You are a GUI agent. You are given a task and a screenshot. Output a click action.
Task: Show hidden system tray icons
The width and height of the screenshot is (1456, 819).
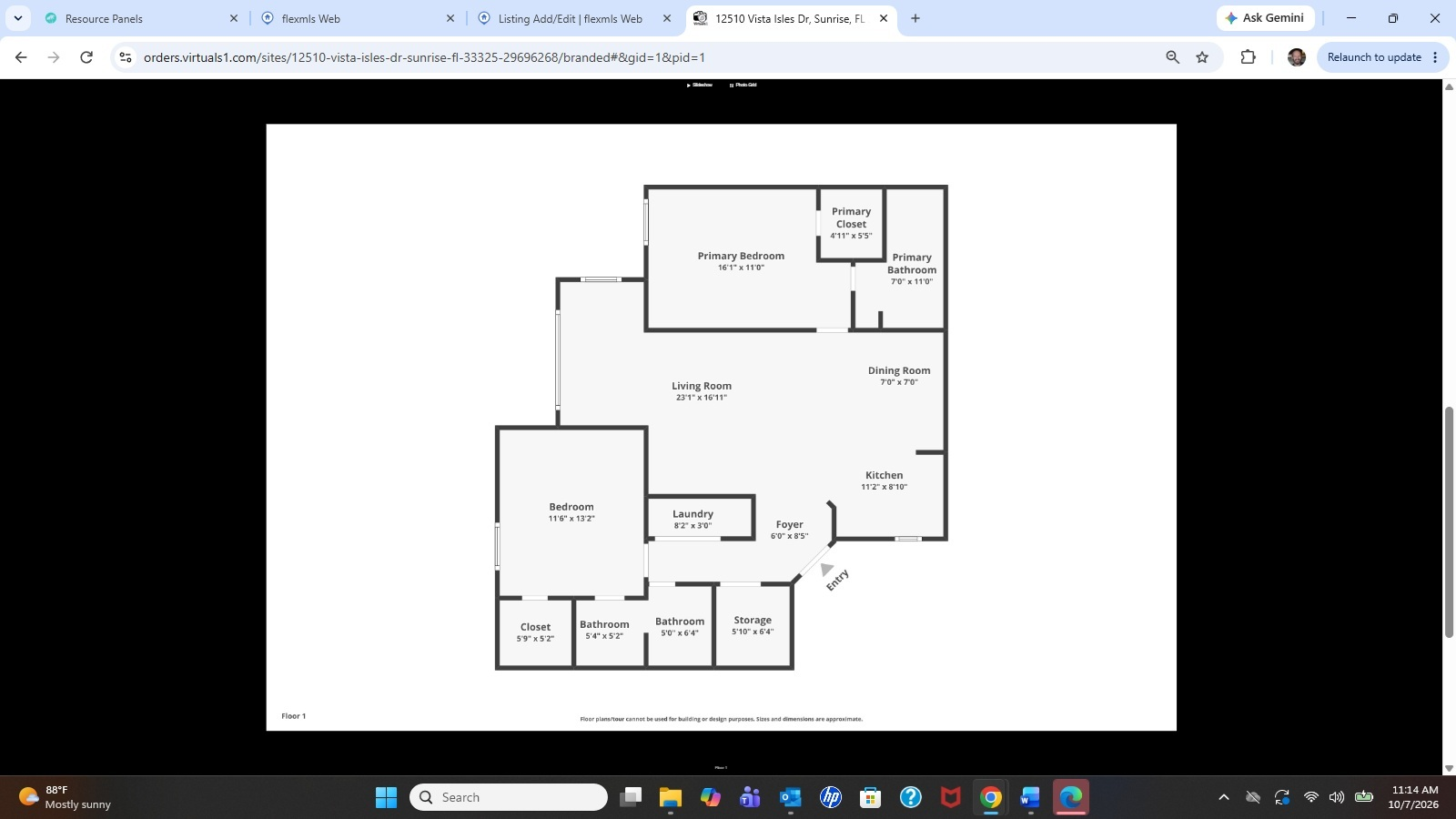click(1224, 797)
